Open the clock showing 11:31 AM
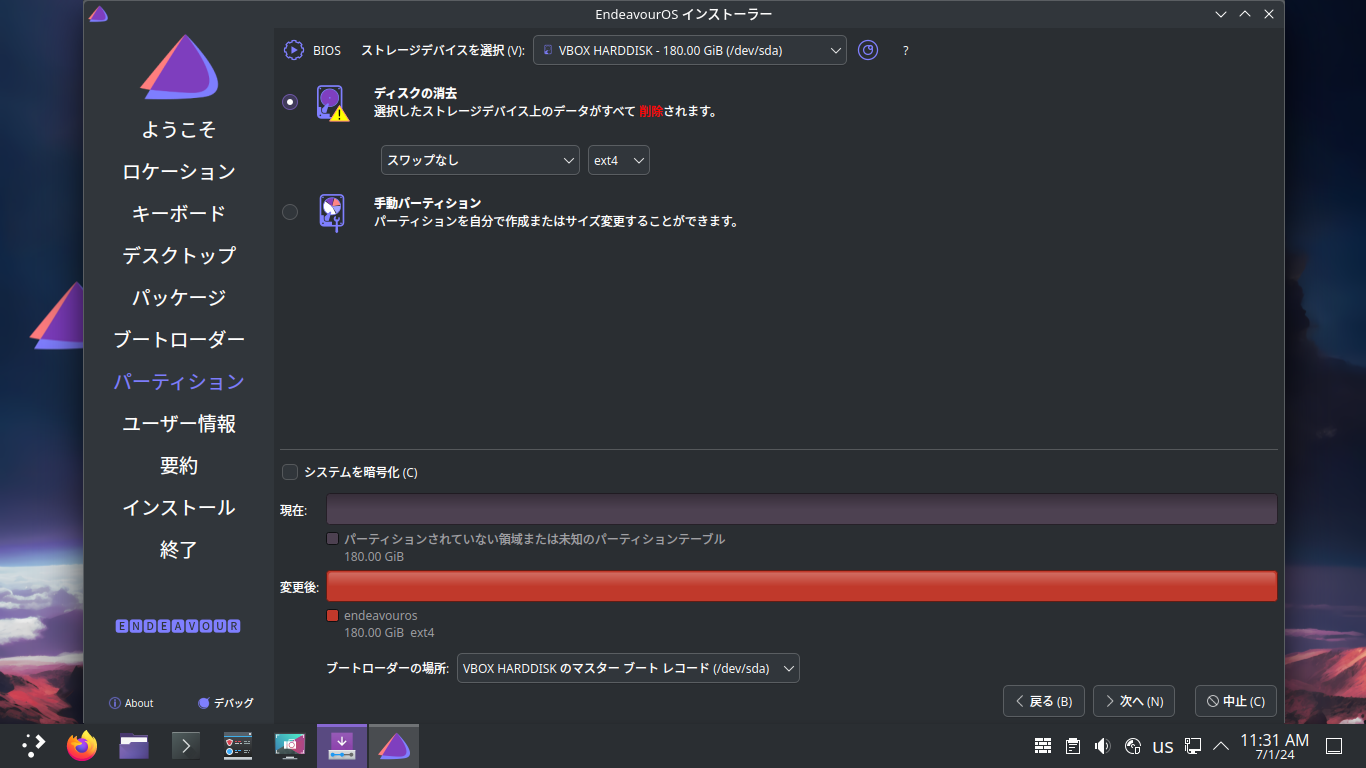The width and height of the screenshot is (1366, 768). pos(1274,746)
